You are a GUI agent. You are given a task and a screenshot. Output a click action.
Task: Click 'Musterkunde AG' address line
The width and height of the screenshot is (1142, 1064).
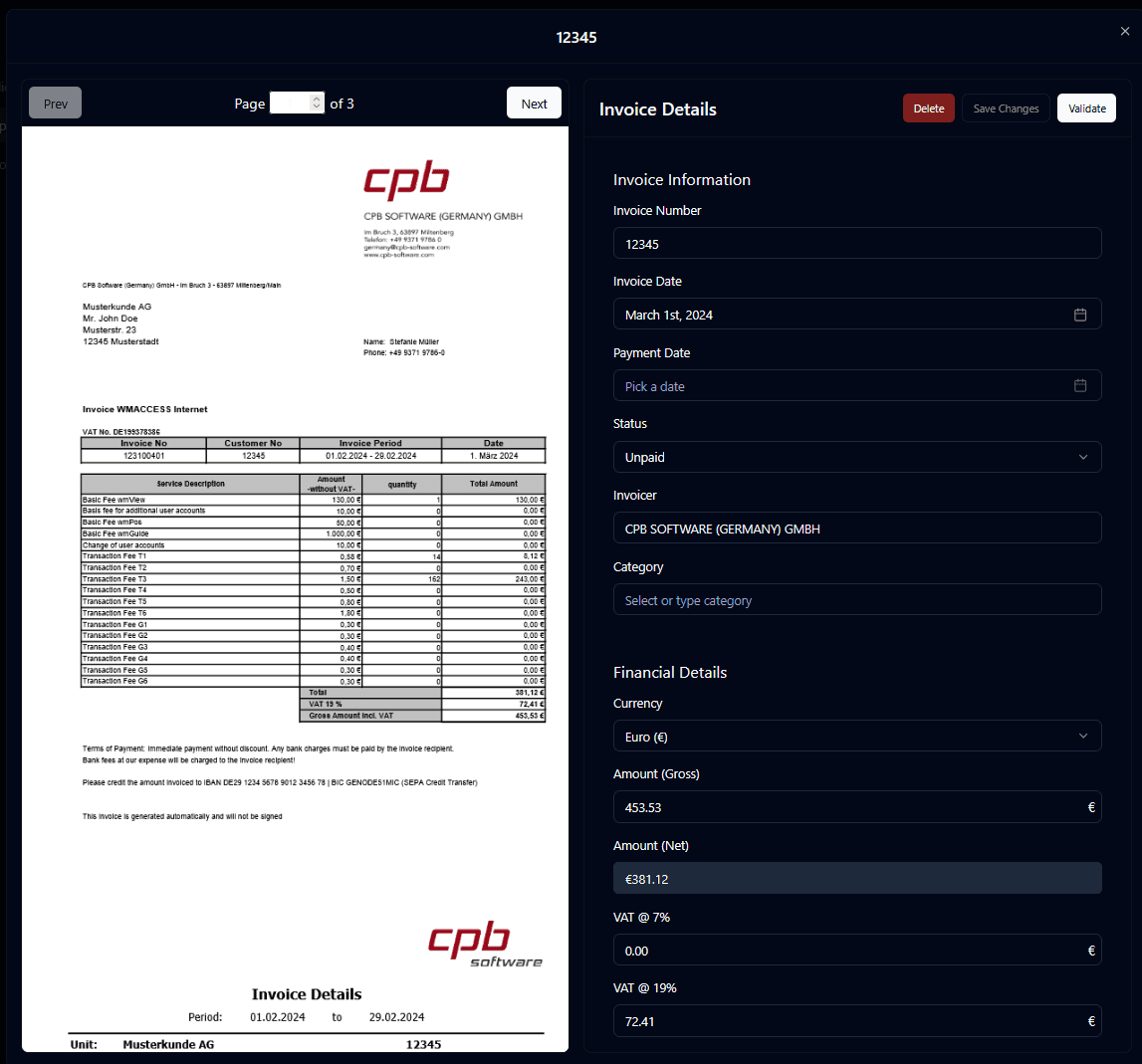[117, 307]
